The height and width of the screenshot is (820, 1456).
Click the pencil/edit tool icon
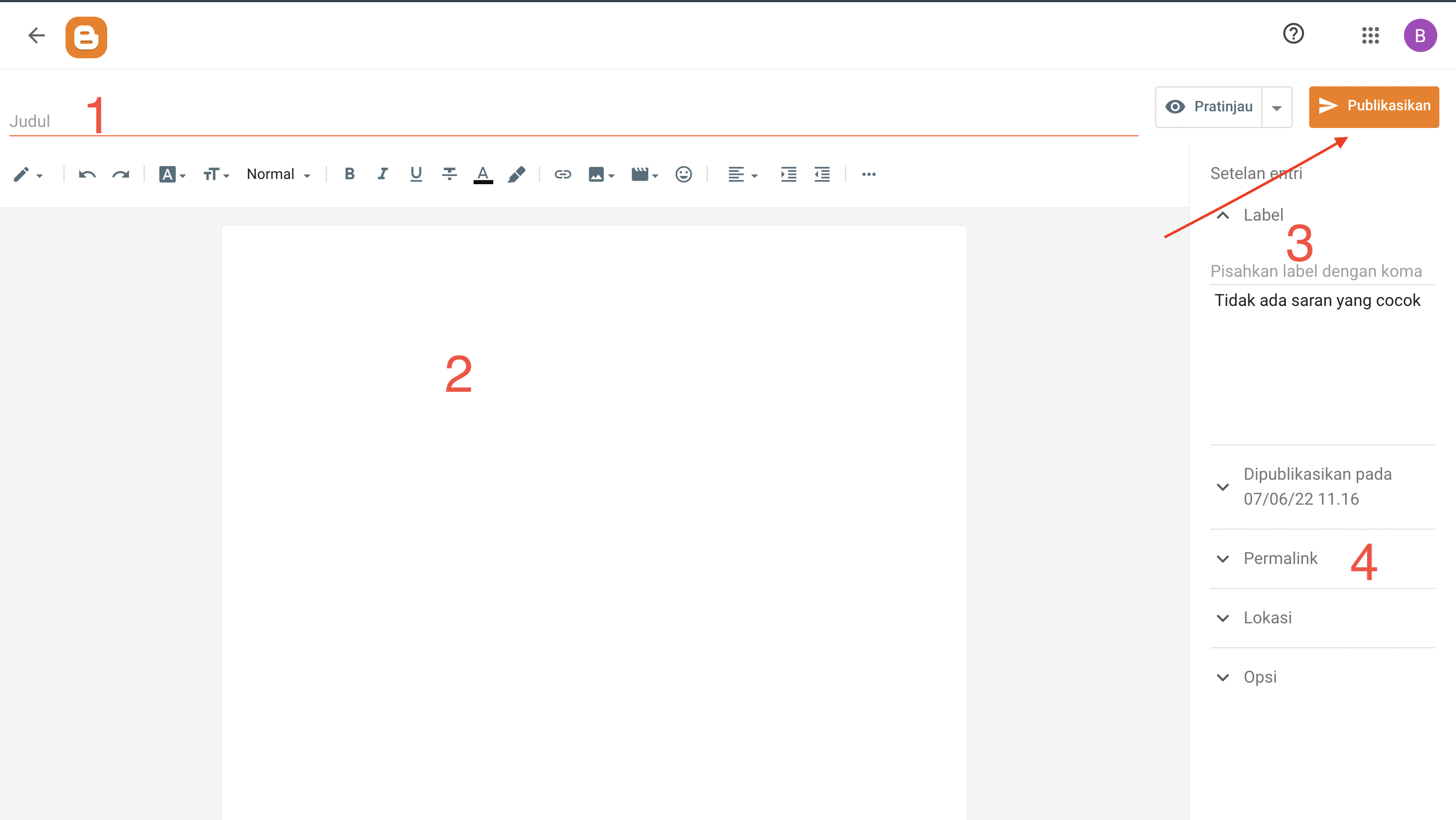pos(20,174)
